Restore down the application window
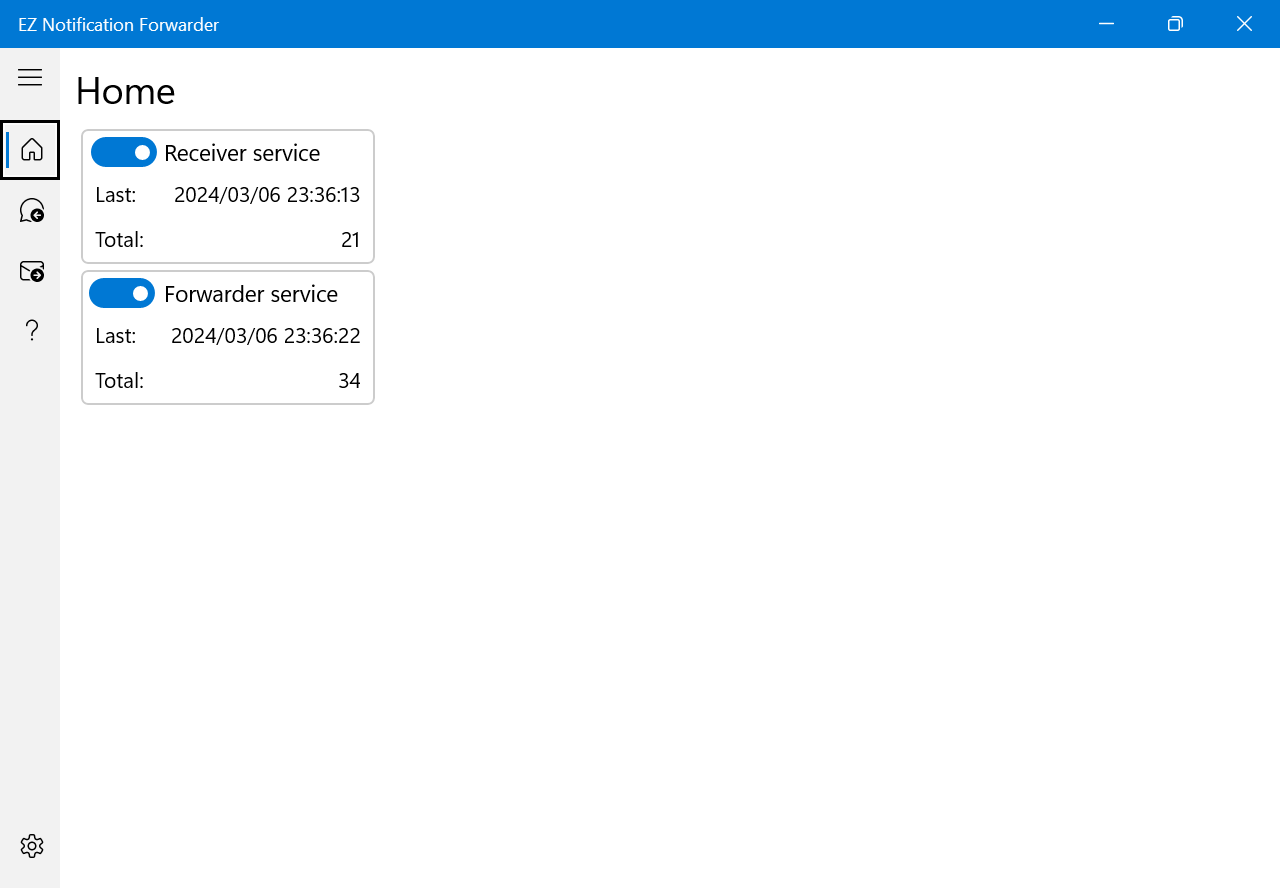The height and width of the screenshot is (888, 1280). (1175, 24)
